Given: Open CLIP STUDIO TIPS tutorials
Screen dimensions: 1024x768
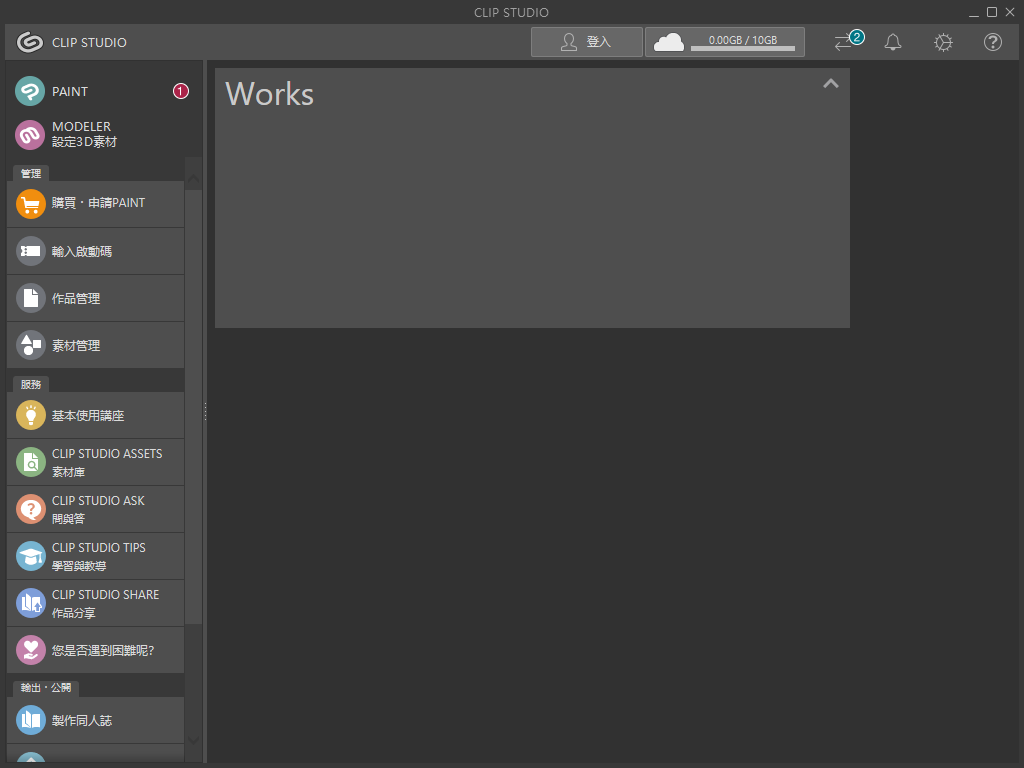Looking at the screenshot, I should point(96,556).
